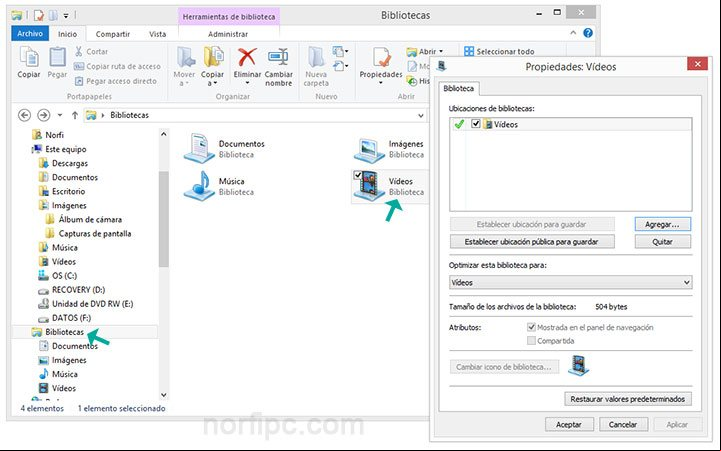
Task: Go back with the back arrow
Action: point(24,115)
